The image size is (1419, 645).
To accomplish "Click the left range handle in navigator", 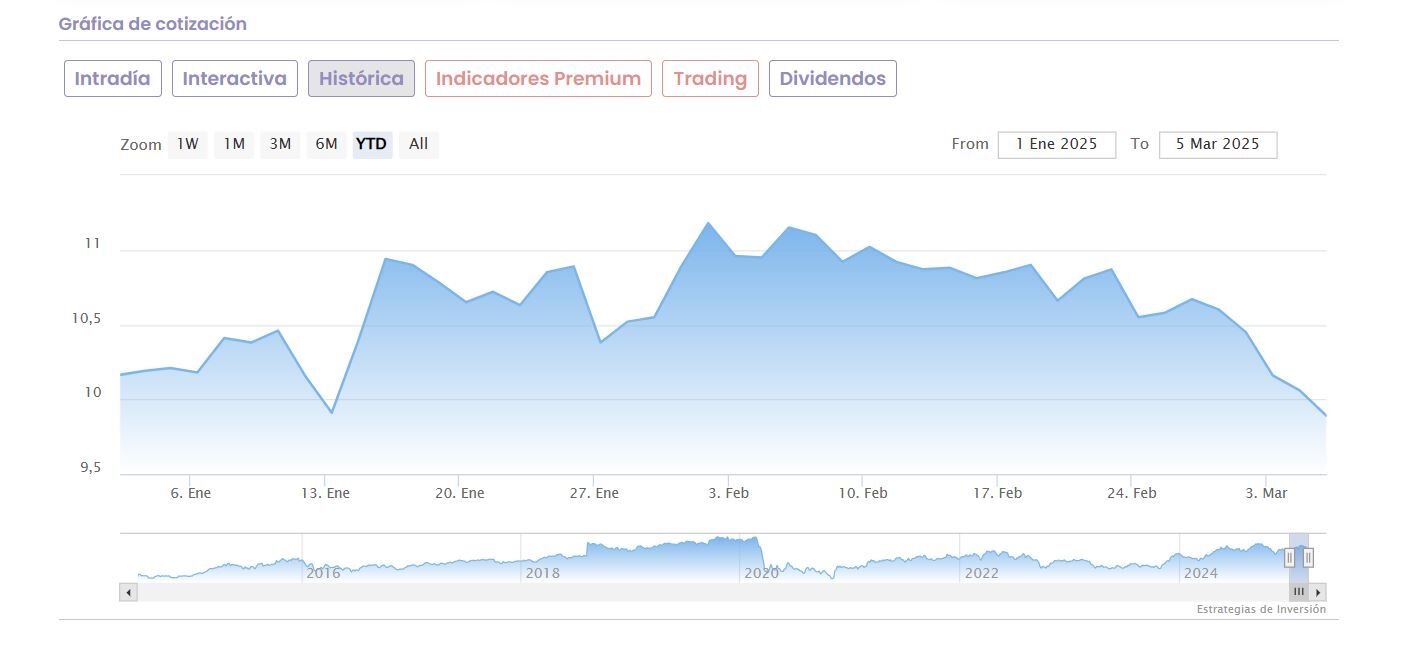I will (1290, 557).
